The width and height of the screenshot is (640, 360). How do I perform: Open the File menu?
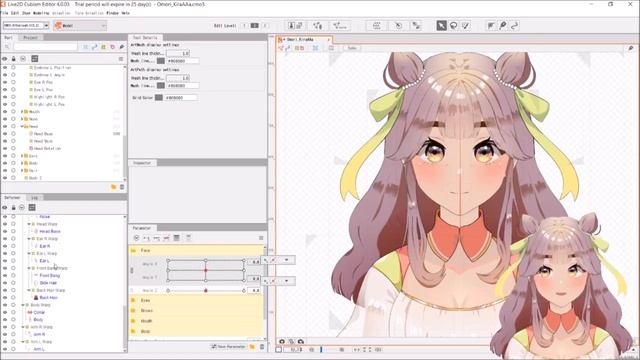point(5,13)
